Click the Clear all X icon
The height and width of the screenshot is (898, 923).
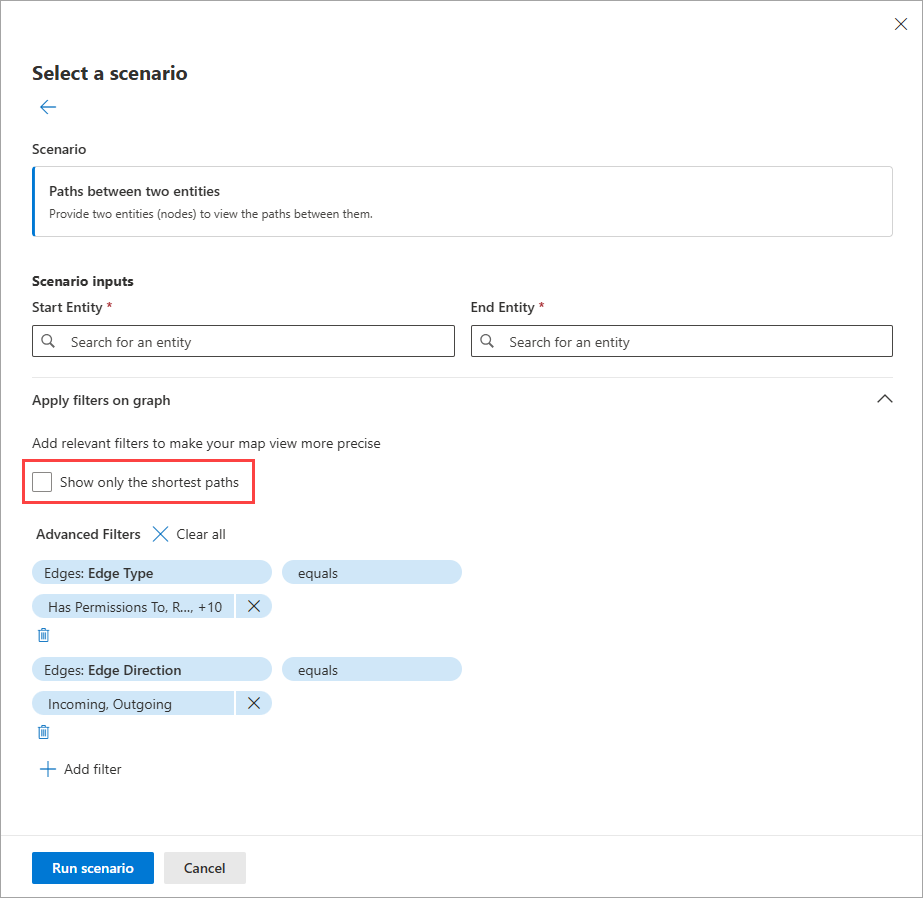coord(161,534)
